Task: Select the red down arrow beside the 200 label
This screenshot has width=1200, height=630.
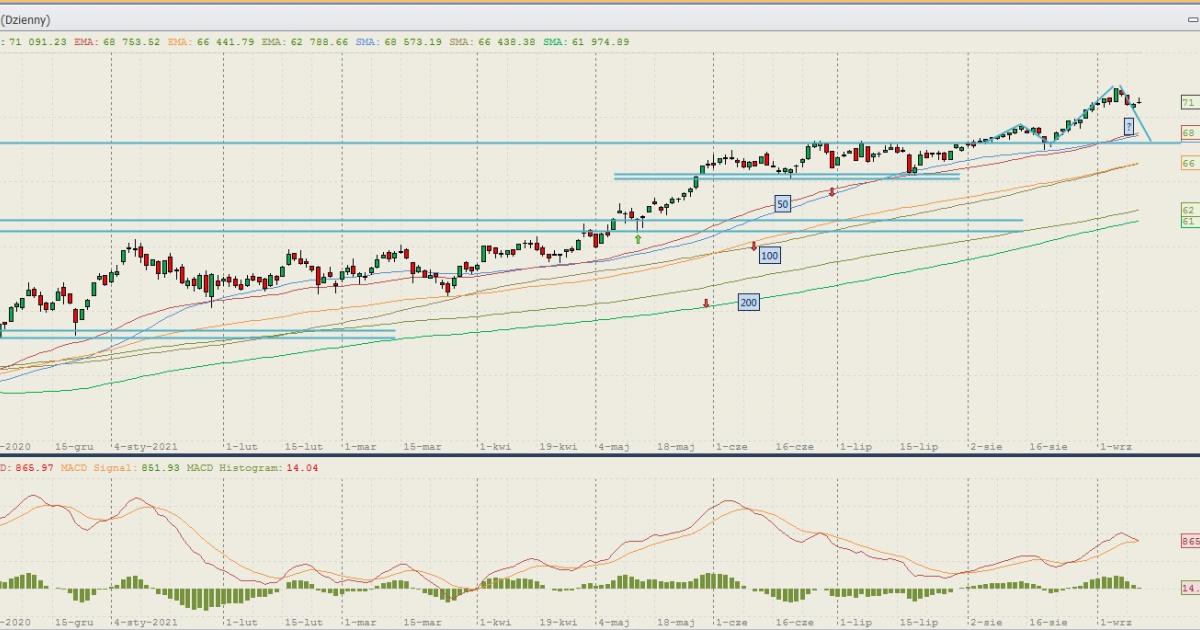Action: [x=706, y=302]
